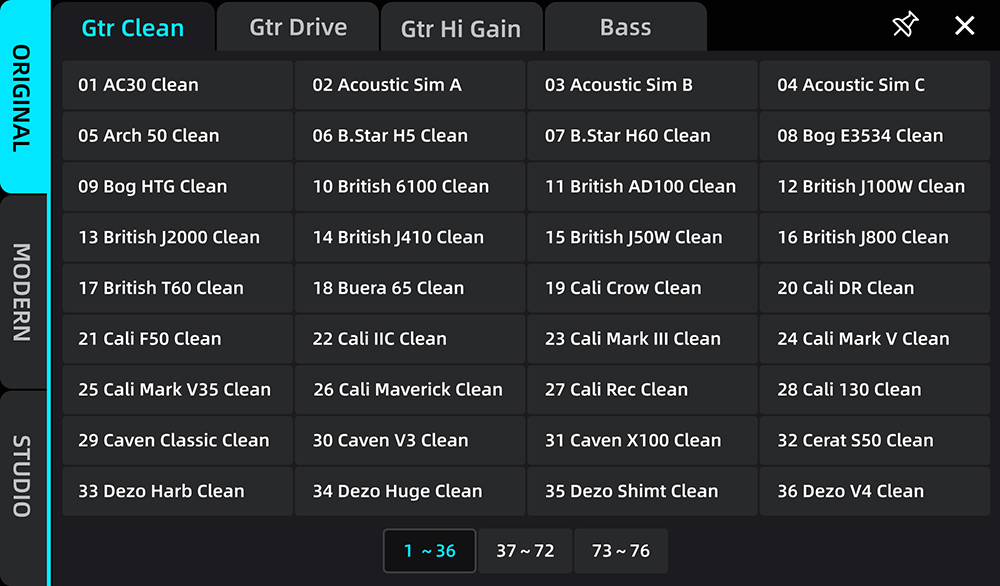Choose 07 B.Star H60 Clean
Image resolution: width=1000 pixels, height=586 pixels.
(642, 136)
